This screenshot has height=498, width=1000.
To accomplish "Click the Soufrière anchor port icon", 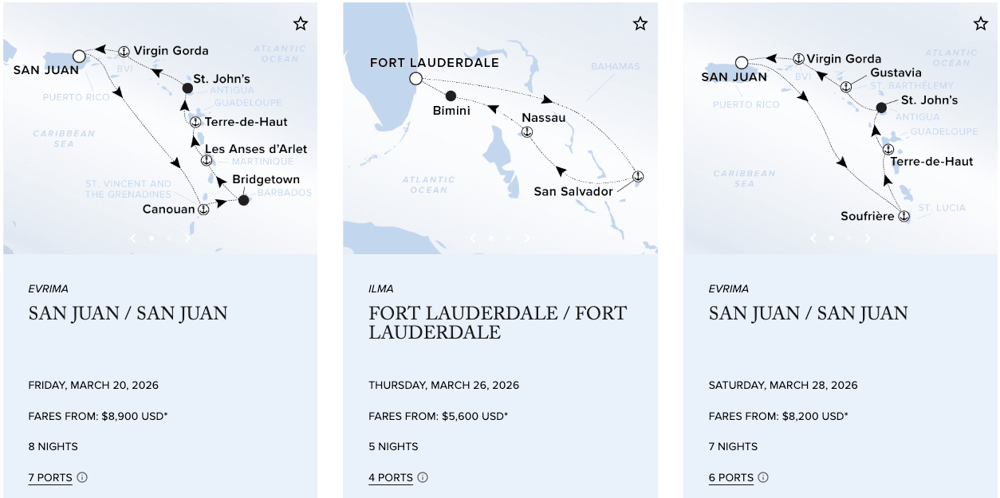I will (903, 216).
